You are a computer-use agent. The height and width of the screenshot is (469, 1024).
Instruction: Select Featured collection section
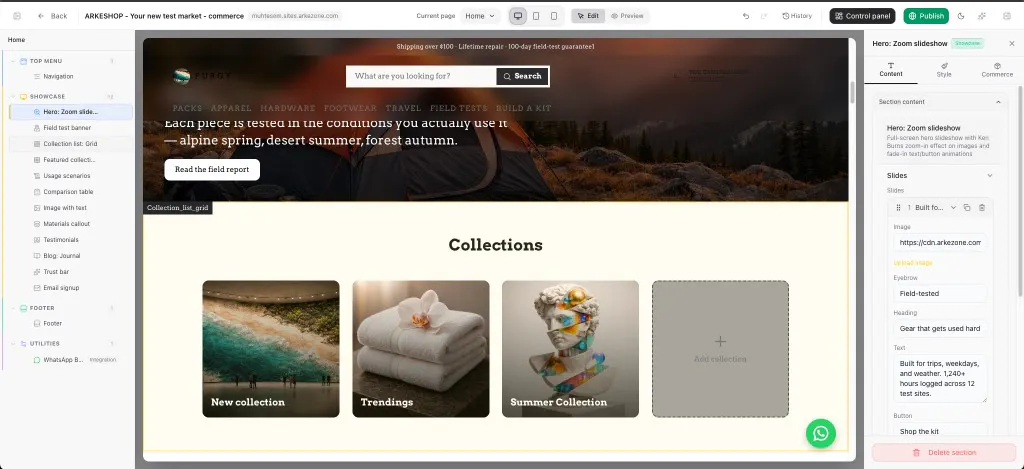pos(71,160)
